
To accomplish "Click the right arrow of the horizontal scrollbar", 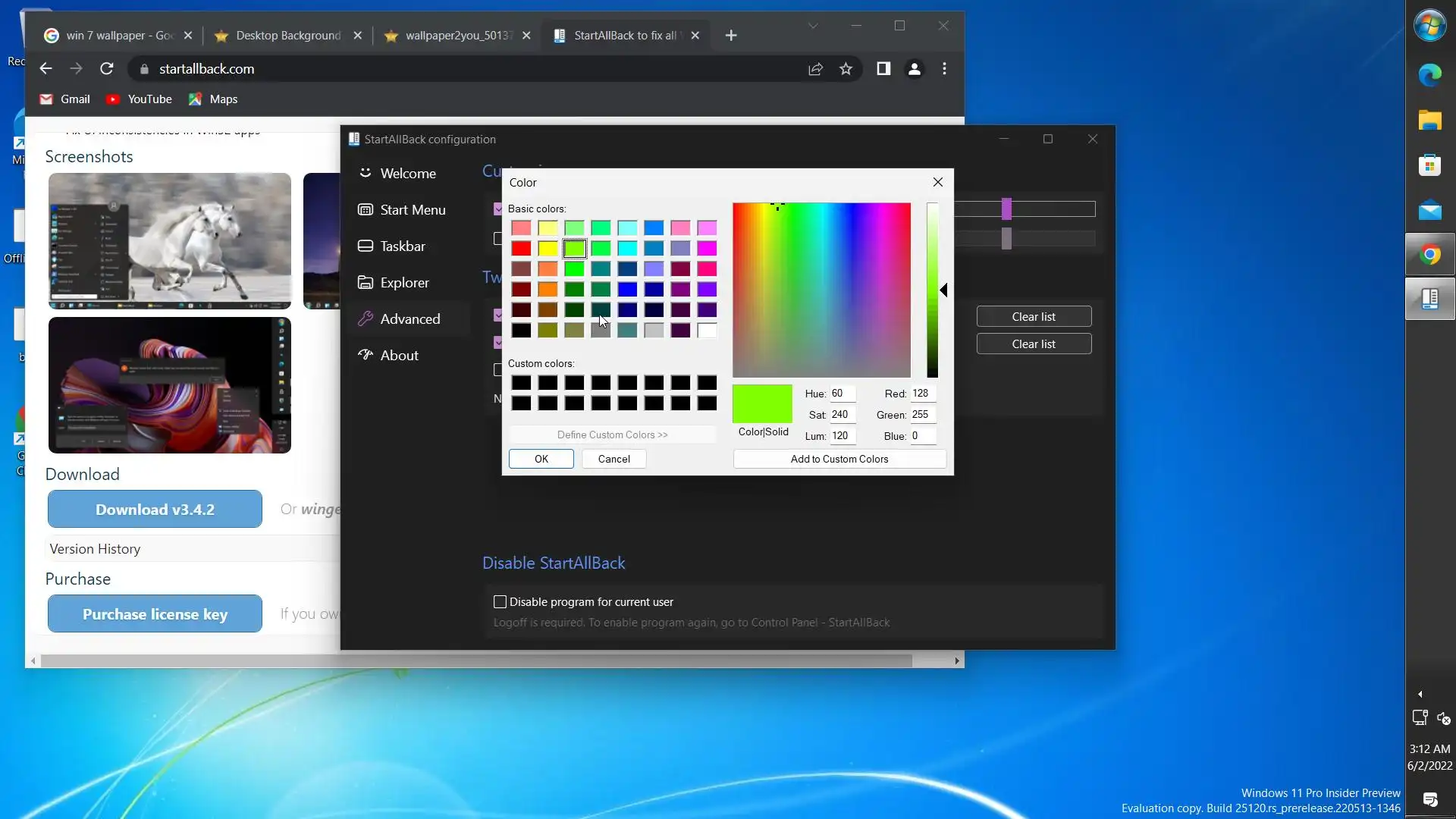I will click(956, 661).
